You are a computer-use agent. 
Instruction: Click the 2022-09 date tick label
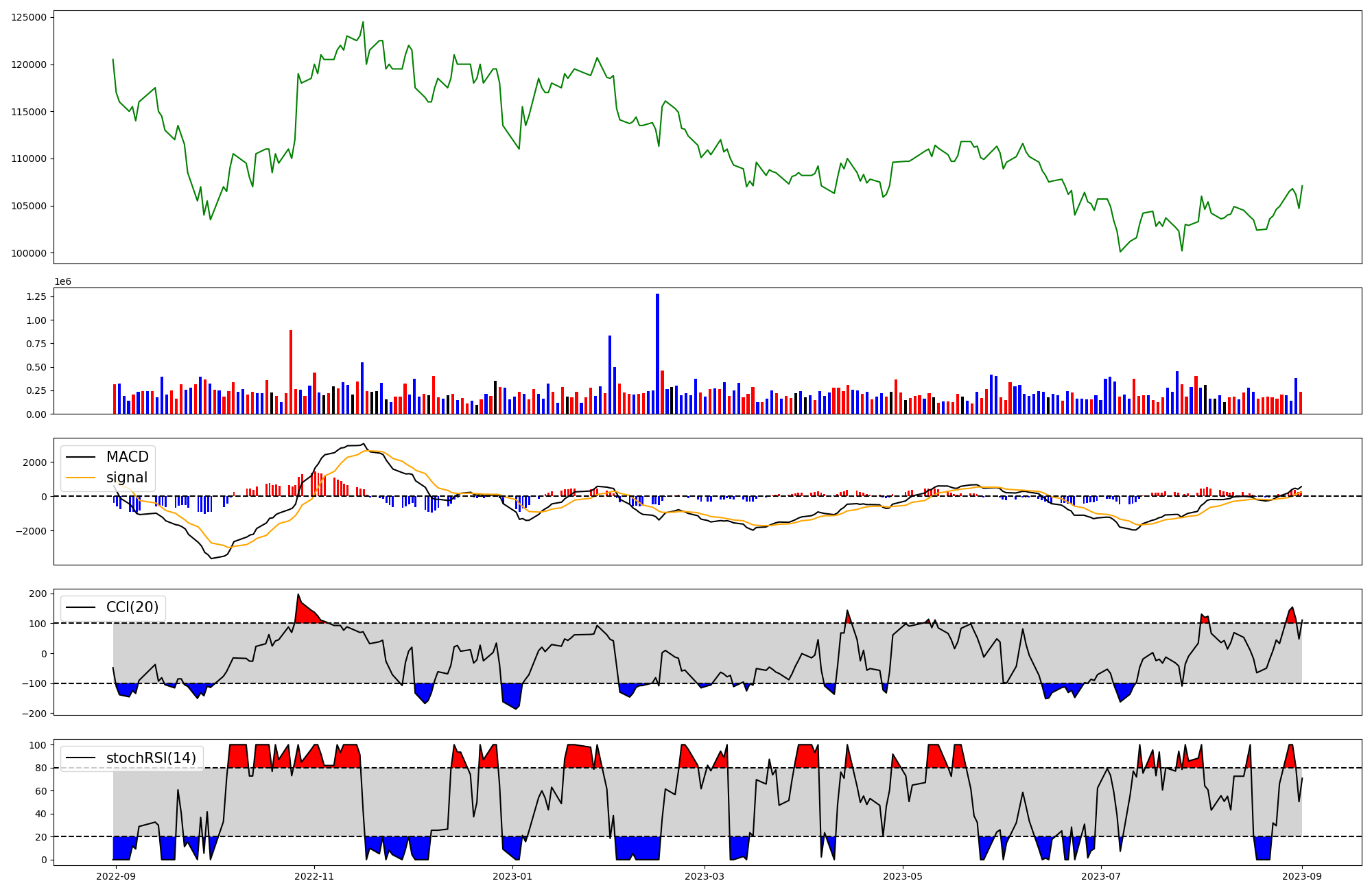coord(116,876)
